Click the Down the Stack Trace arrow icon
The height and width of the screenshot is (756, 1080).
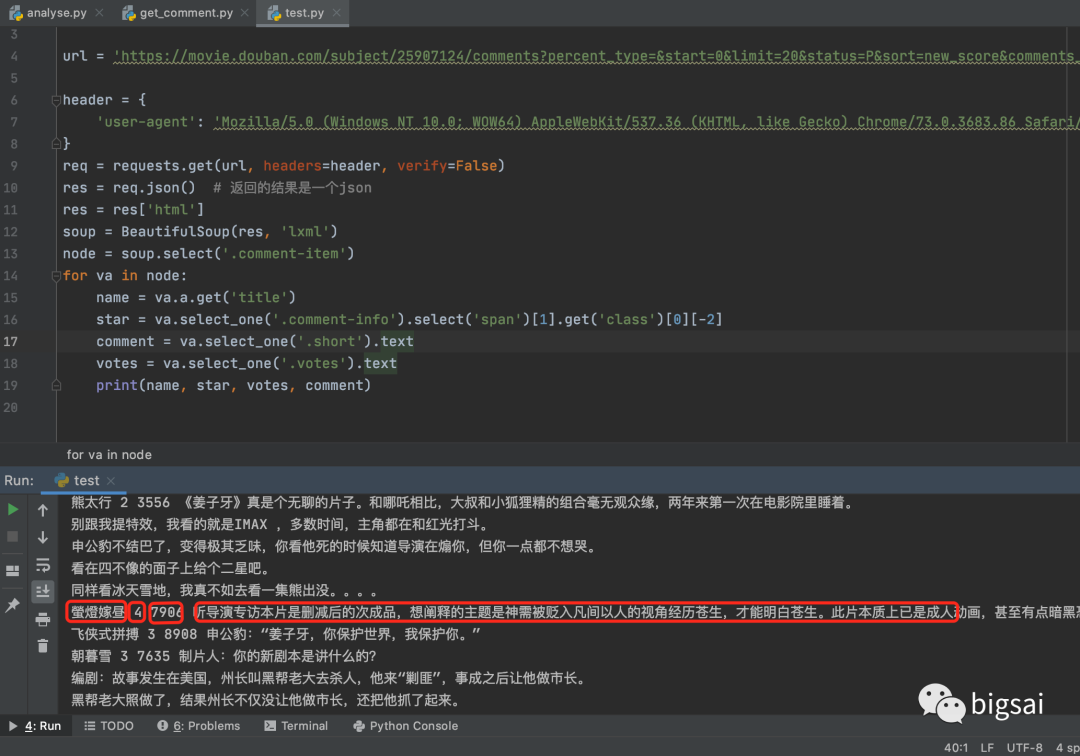click(42, 537)
